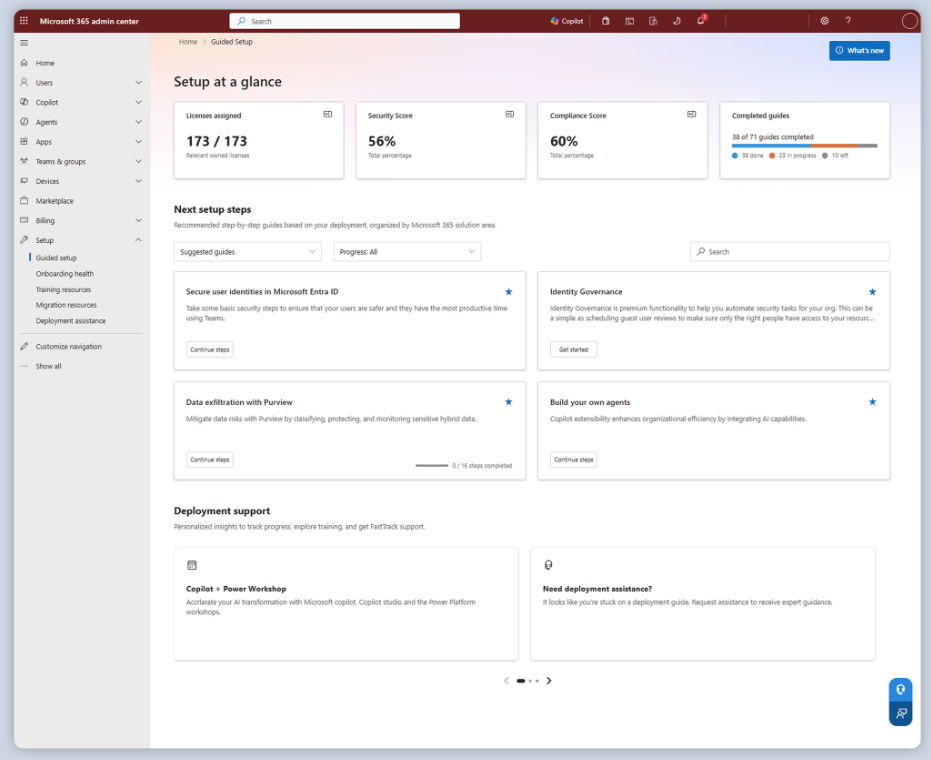Open Migration resources in sidebar
This screenshot has width=931, height=760.
pyautogui.click(x=66, y=305)
